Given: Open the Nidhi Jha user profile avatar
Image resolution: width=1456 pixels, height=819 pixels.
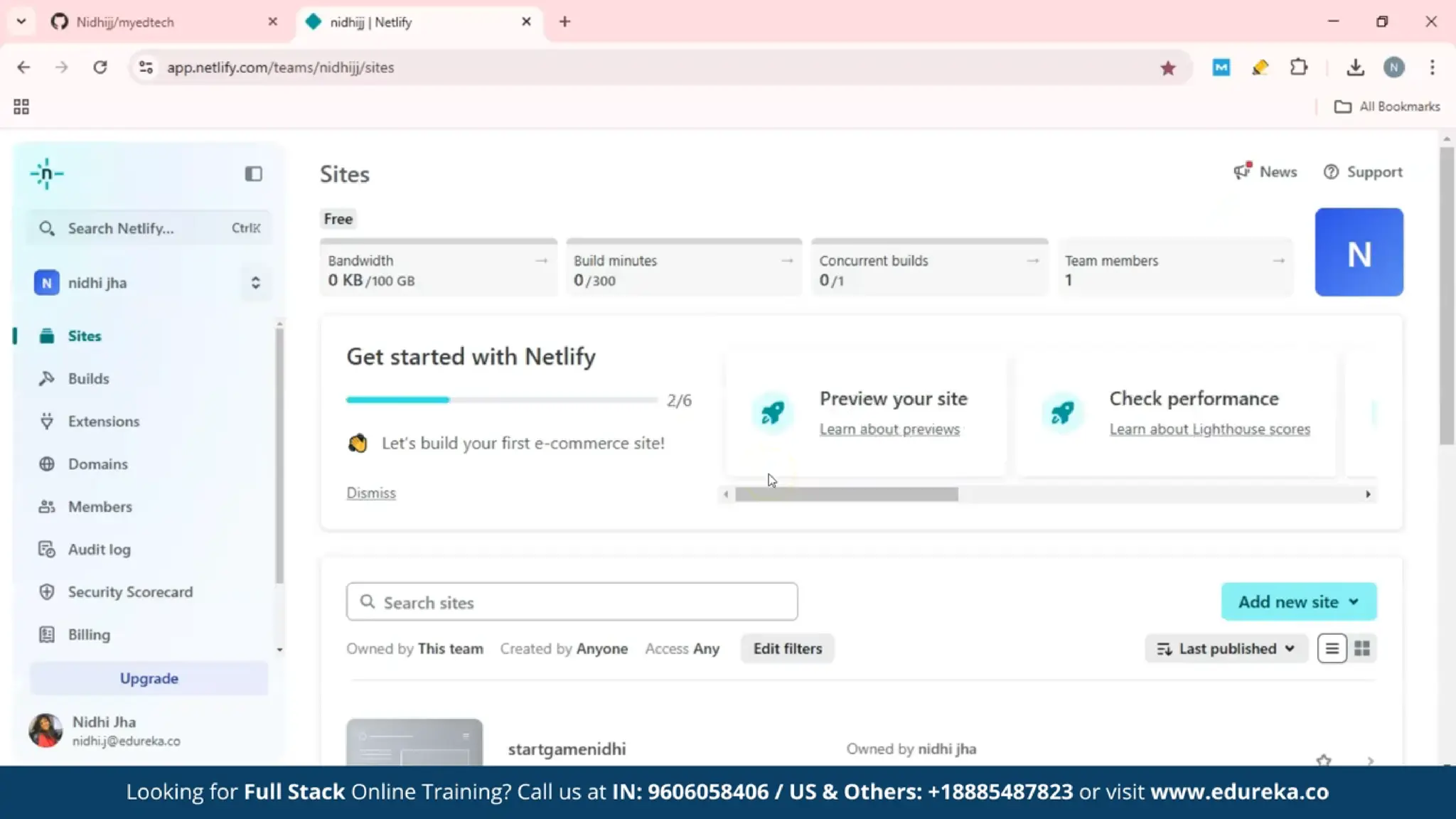Looking at the screenshot, I should (45, 731).
